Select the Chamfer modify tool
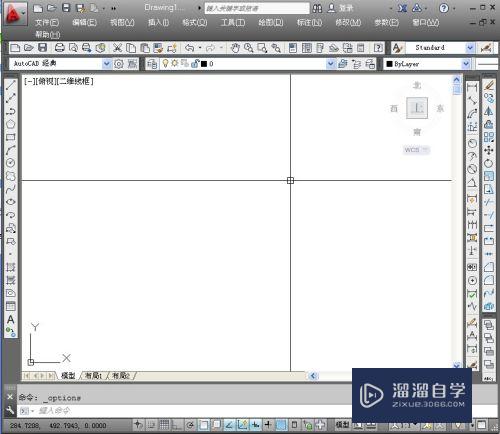Viewport: 500px width, 434px height. point(489,267)
